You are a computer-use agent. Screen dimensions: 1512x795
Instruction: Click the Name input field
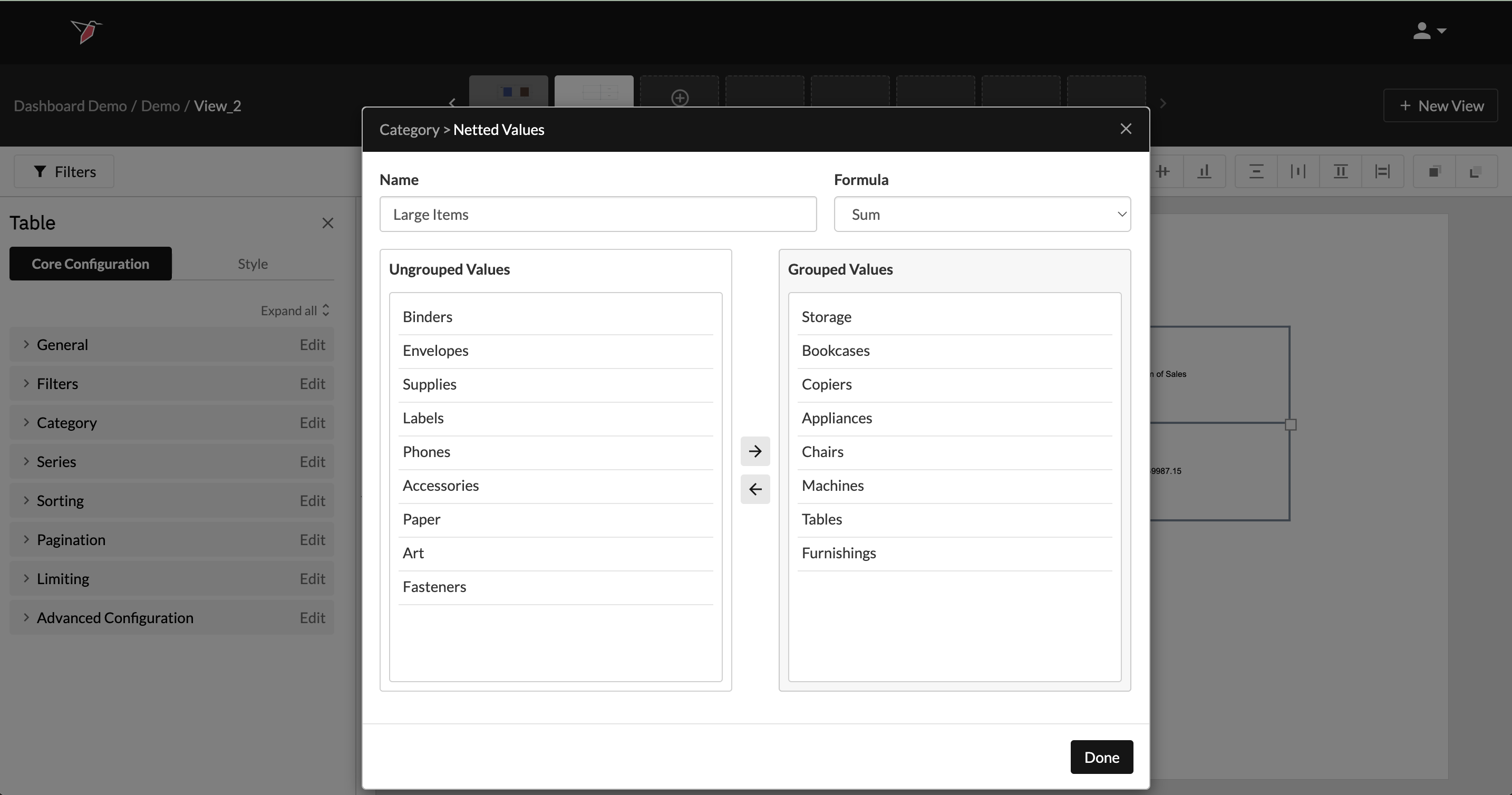point(597,215)
